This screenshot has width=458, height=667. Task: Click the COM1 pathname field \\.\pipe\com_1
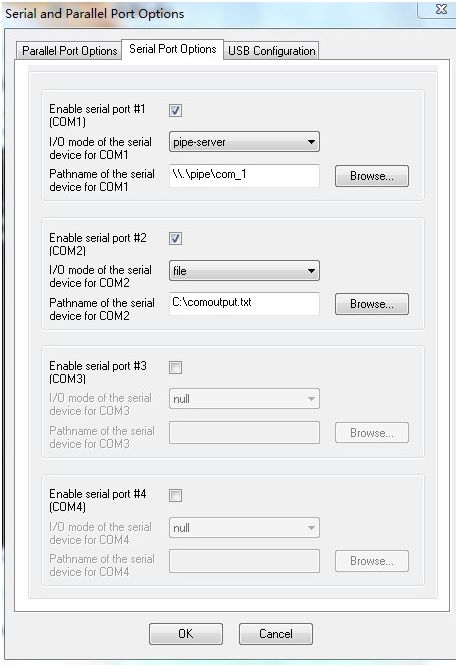[244, 176]
